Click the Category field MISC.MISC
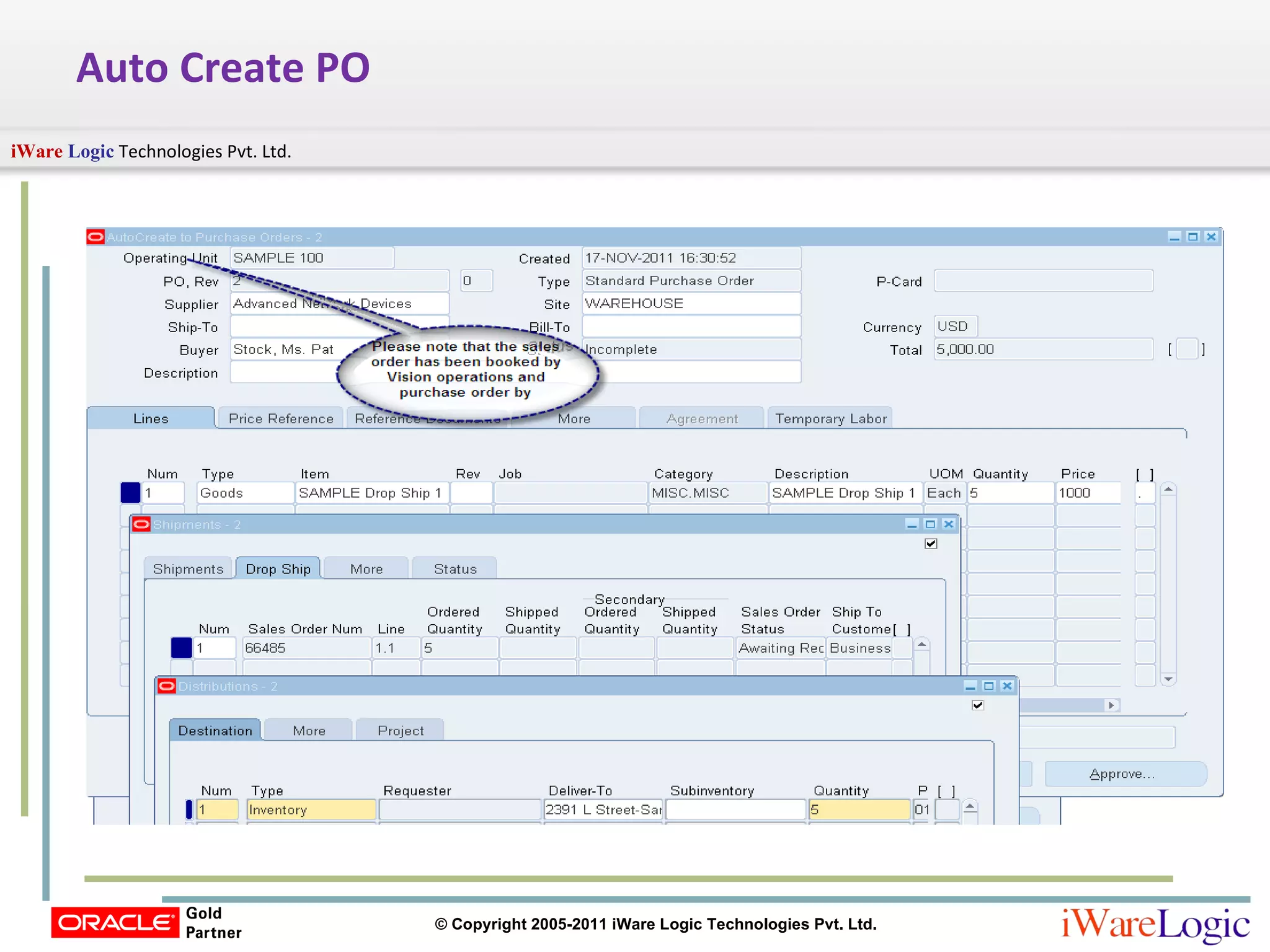1270x952 pixels. (x=708, y=493)
